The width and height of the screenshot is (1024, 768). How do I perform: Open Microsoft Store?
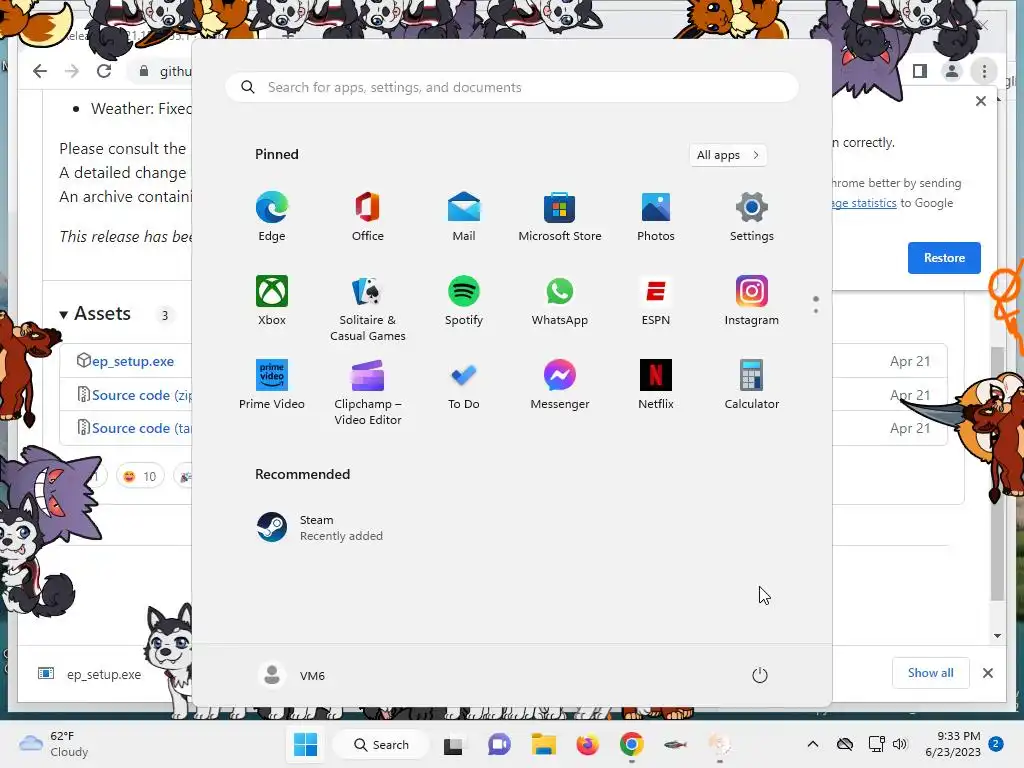pos(560,217)
